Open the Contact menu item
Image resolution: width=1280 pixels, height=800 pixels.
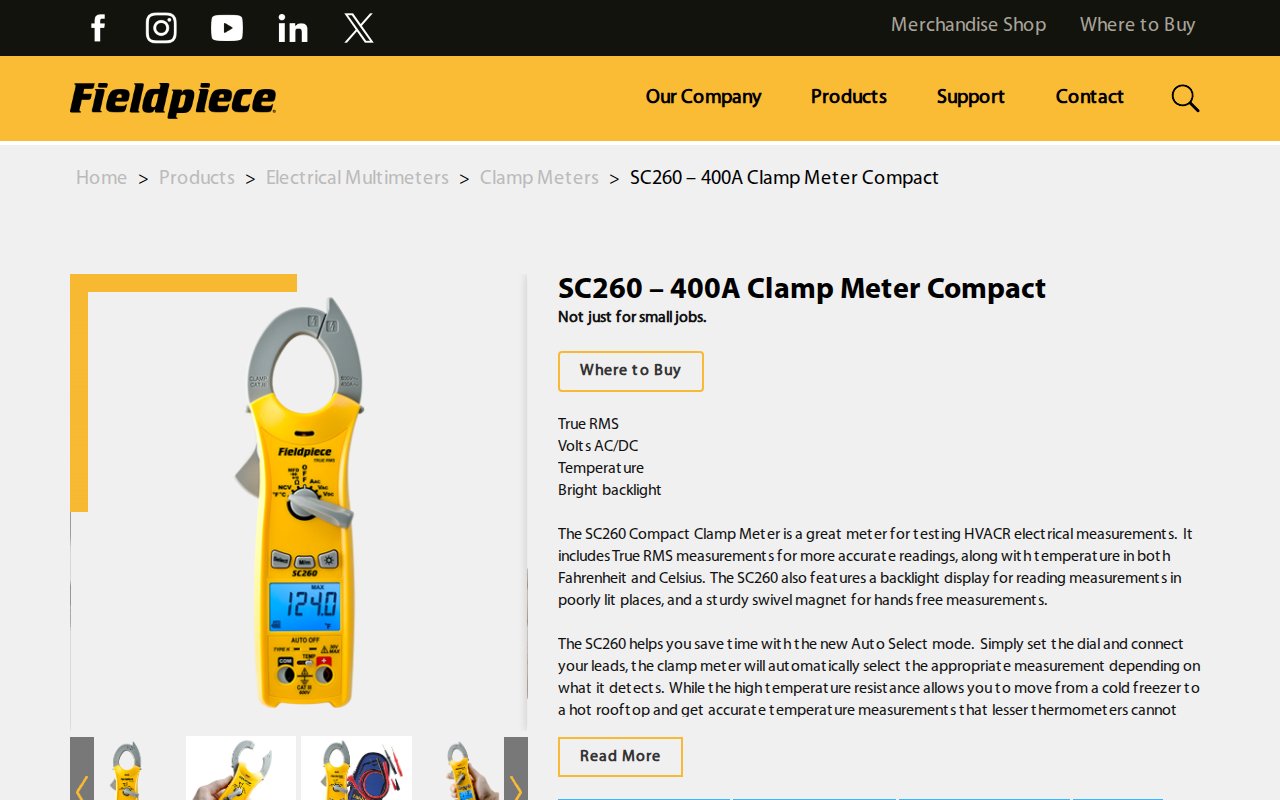(x=1089, y=97)
